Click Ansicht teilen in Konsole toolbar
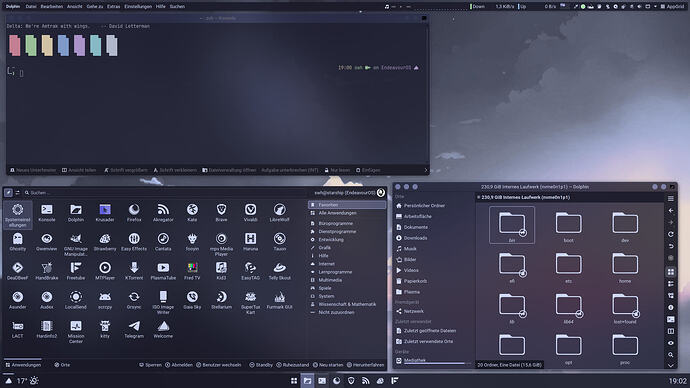Viewport: 690px width, 388px height. pyautogui.click(x=79, y=170)
